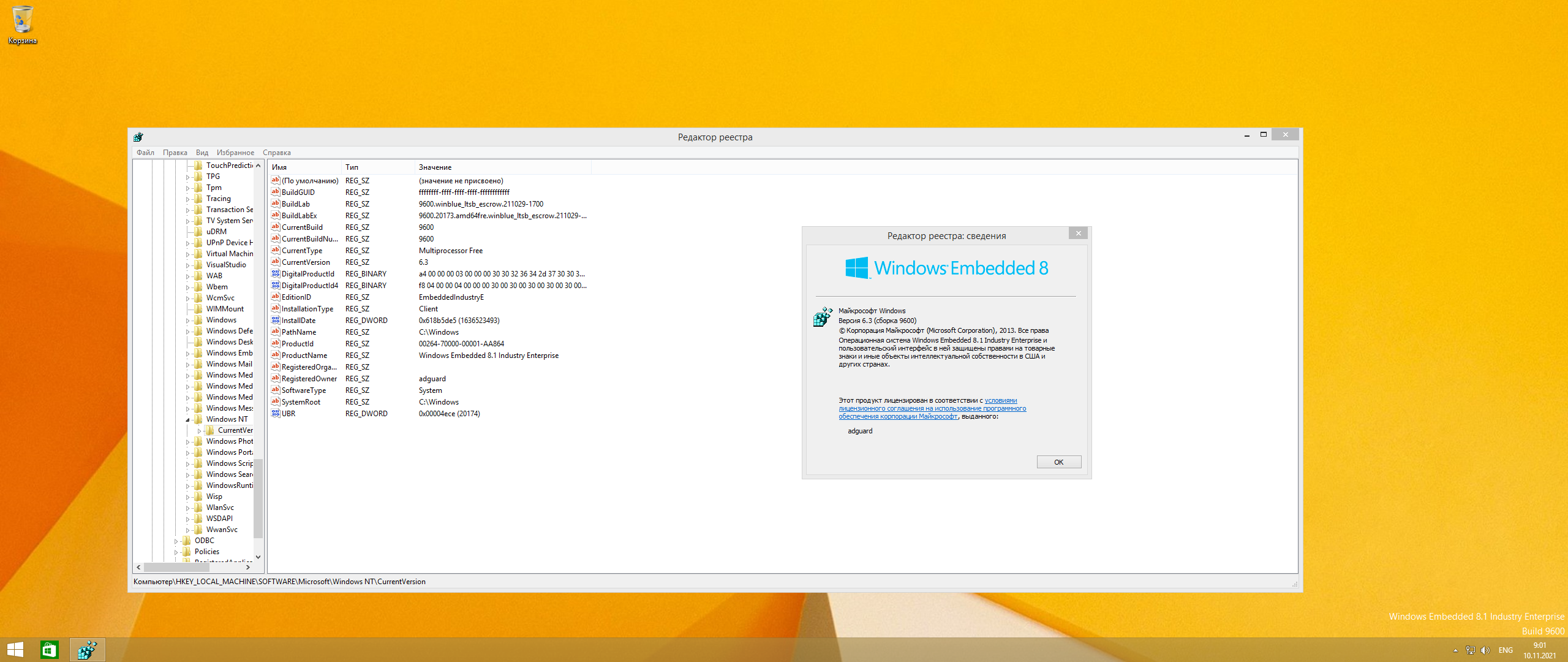Click the EditionID string value icon

(276, 297)
